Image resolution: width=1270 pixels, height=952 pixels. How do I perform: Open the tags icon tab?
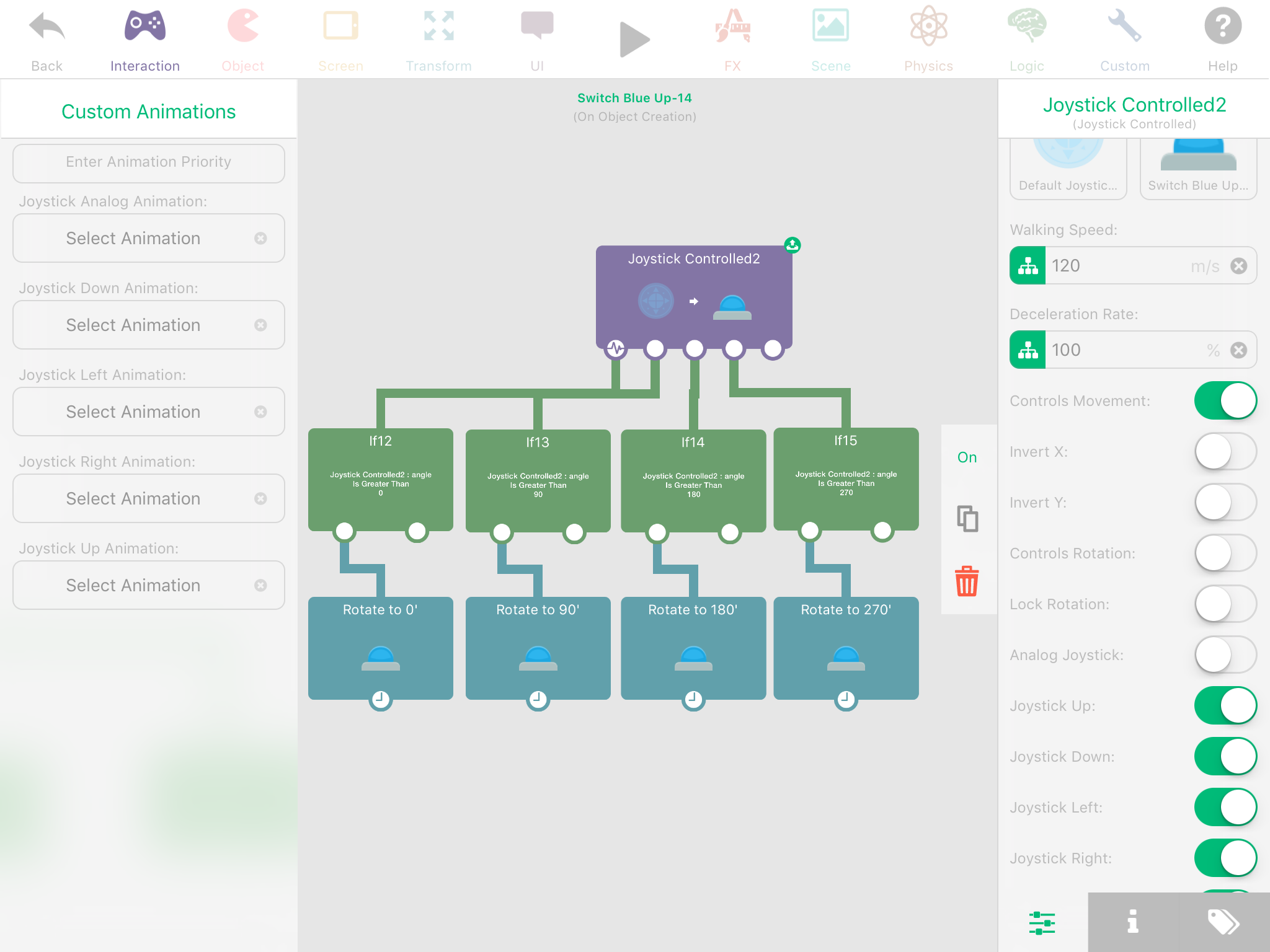(x=1223, y=922)
